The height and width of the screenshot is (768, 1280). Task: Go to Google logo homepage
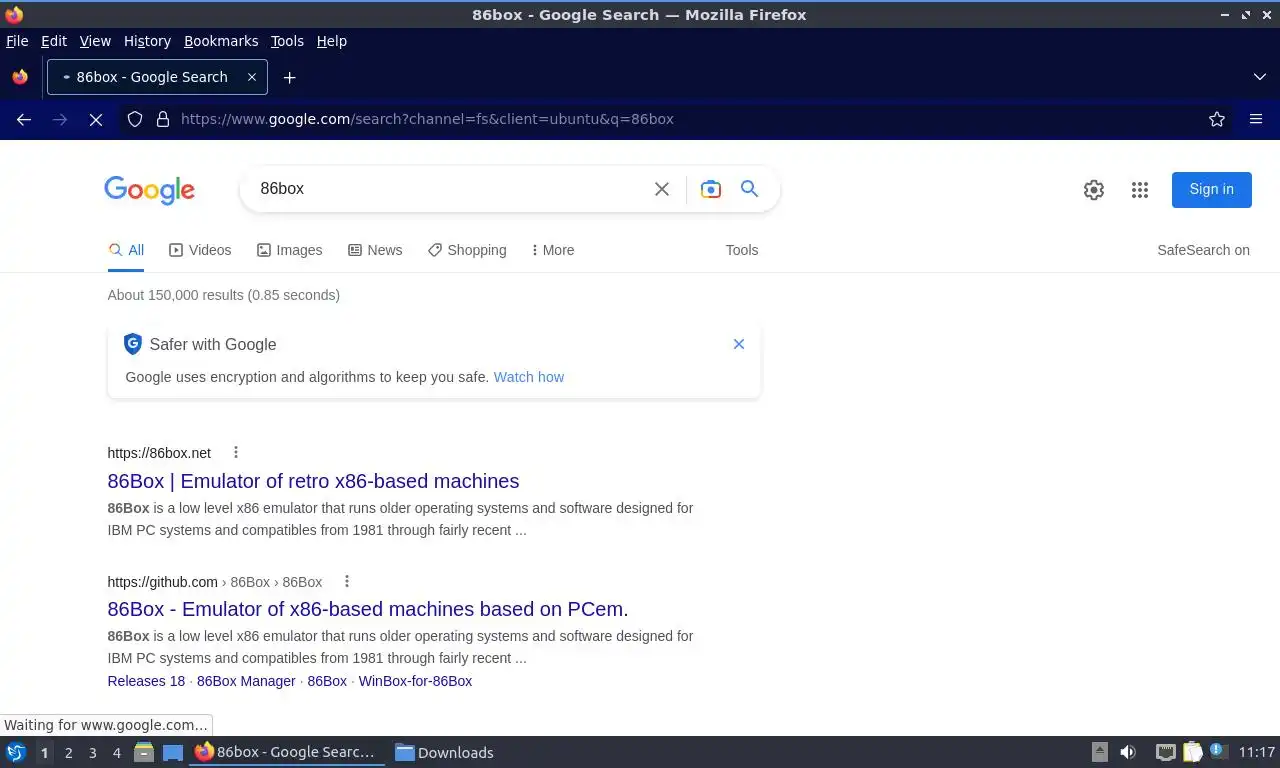pyautogui.click(x=149, y=190)
